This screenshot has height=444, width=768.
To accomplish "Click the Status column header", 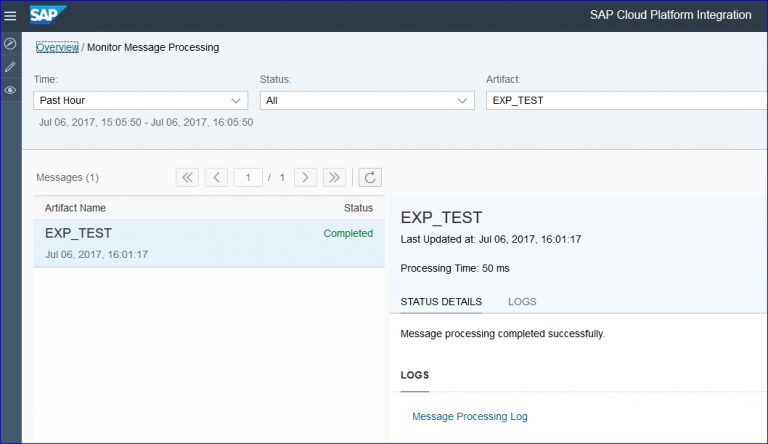I will point(358,208).
